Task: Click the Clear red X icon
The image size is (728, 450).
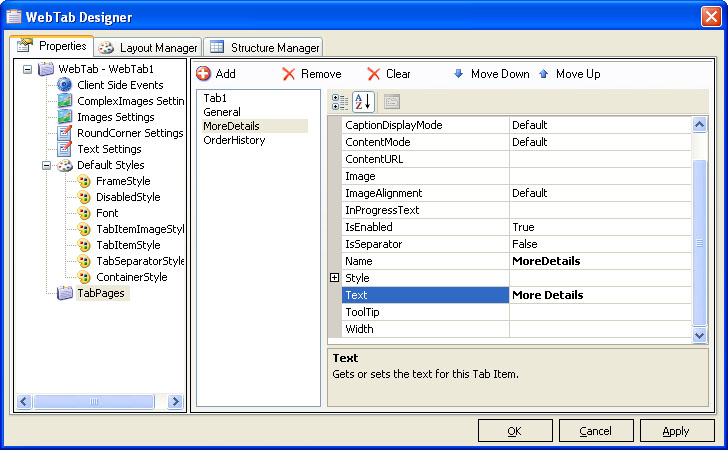Action: 374,74
